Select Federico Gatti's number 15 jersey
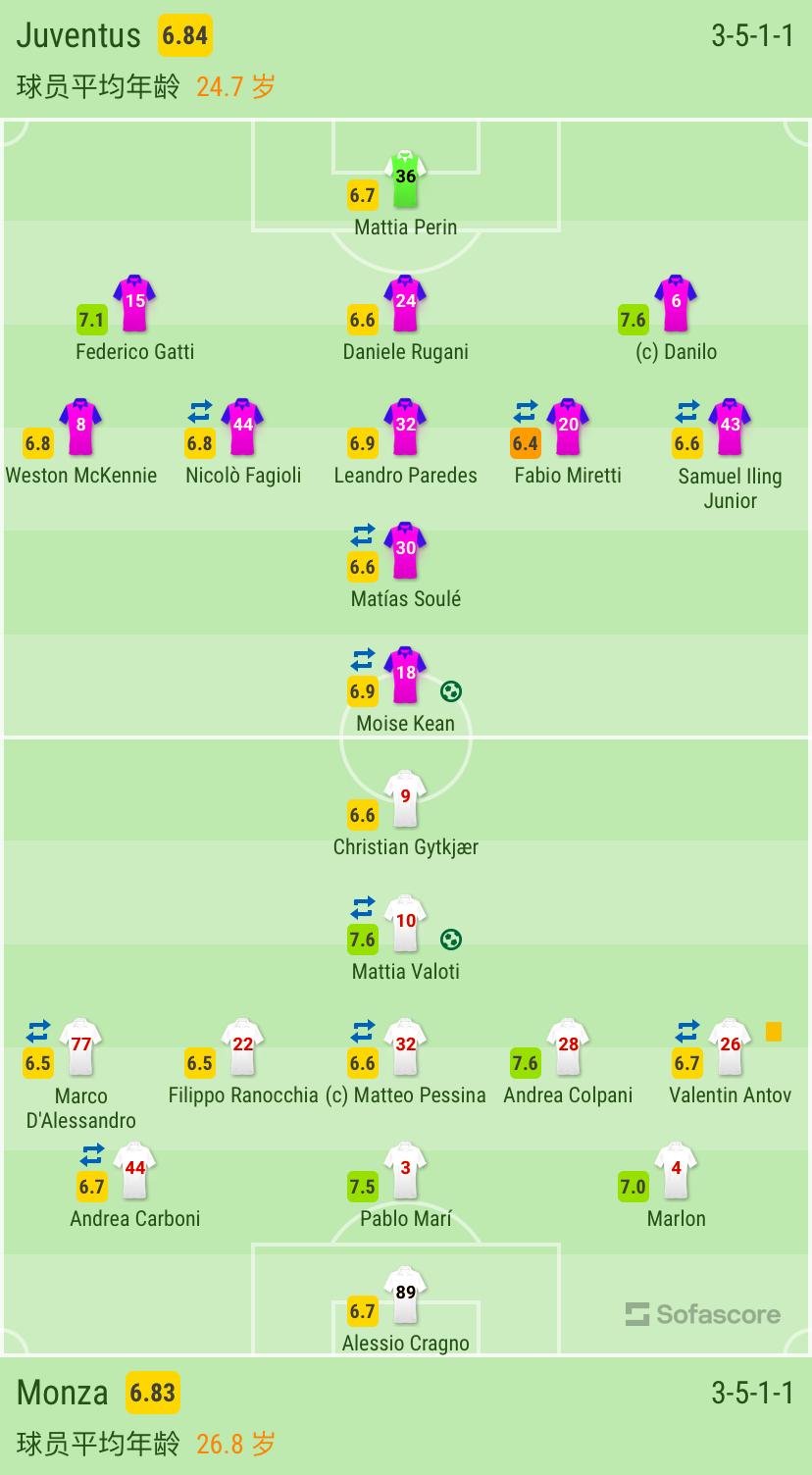Viewport: 812px width, 1475px height. pyautogui.click(x=134, y=302)
